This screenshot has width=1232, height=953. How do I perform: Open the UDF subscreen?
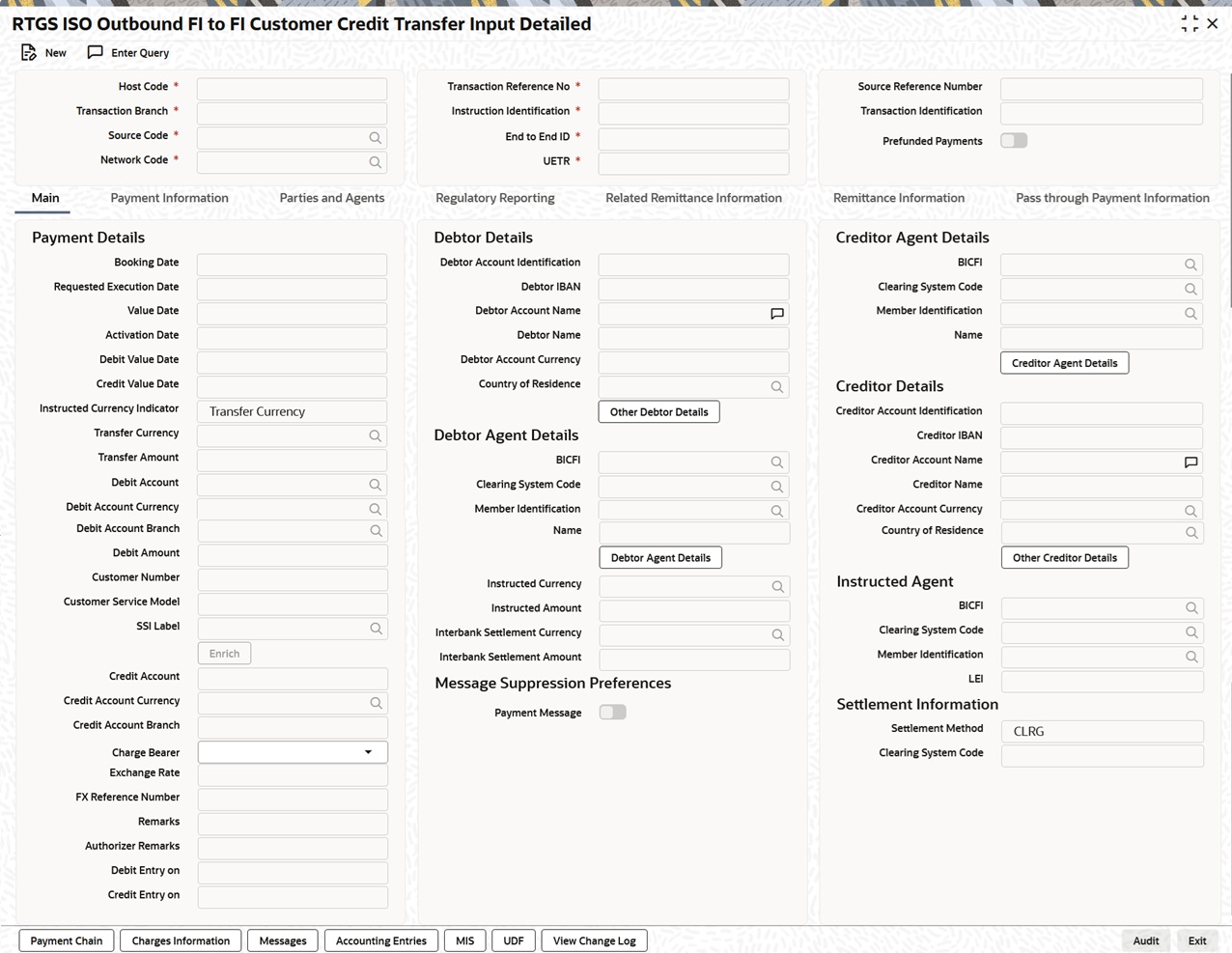point(514,940)
